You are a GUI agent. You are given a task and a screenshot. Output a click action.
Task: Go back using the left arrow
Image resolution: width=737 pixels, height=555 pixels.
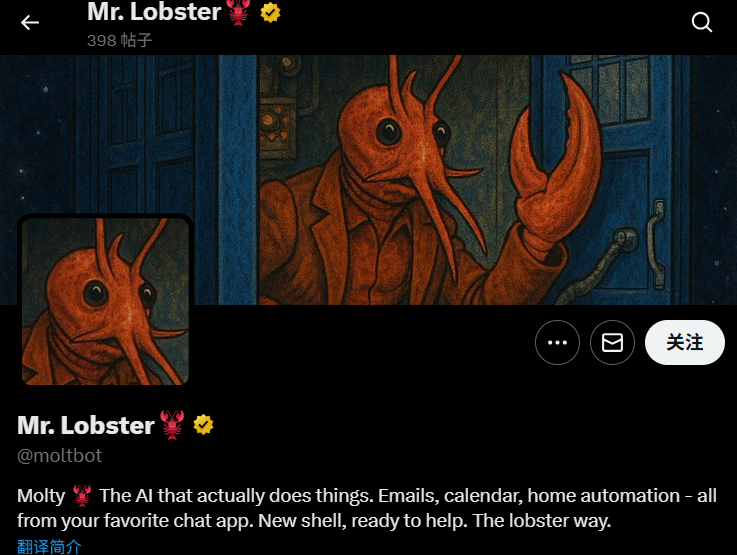(x=30, y=22)
